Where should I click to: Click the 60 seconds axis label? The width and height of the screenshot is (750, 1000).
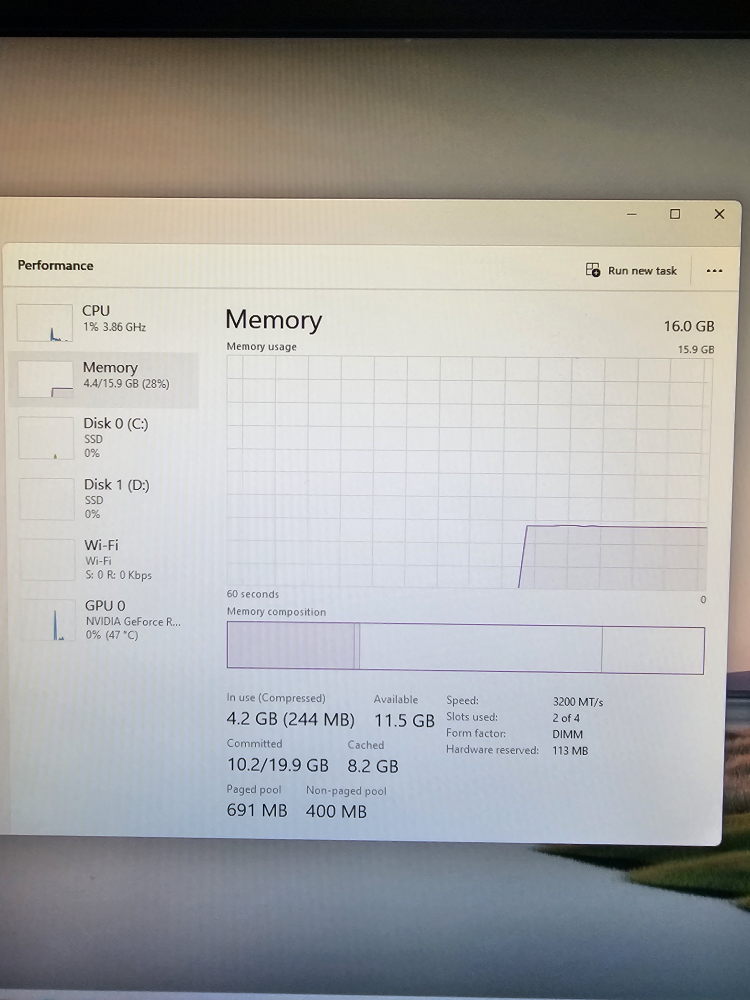[x=253, y=594]
